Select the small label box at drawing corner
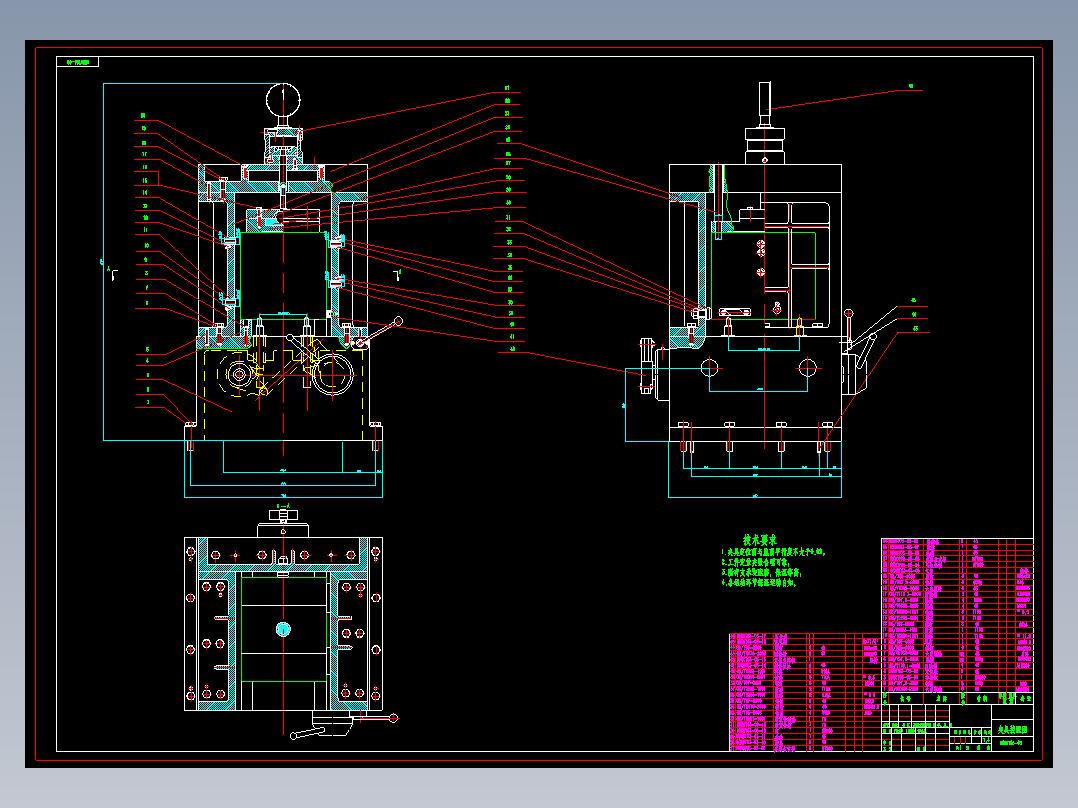Viewport: 1078px width, 808px height. [x=78, y=62]
